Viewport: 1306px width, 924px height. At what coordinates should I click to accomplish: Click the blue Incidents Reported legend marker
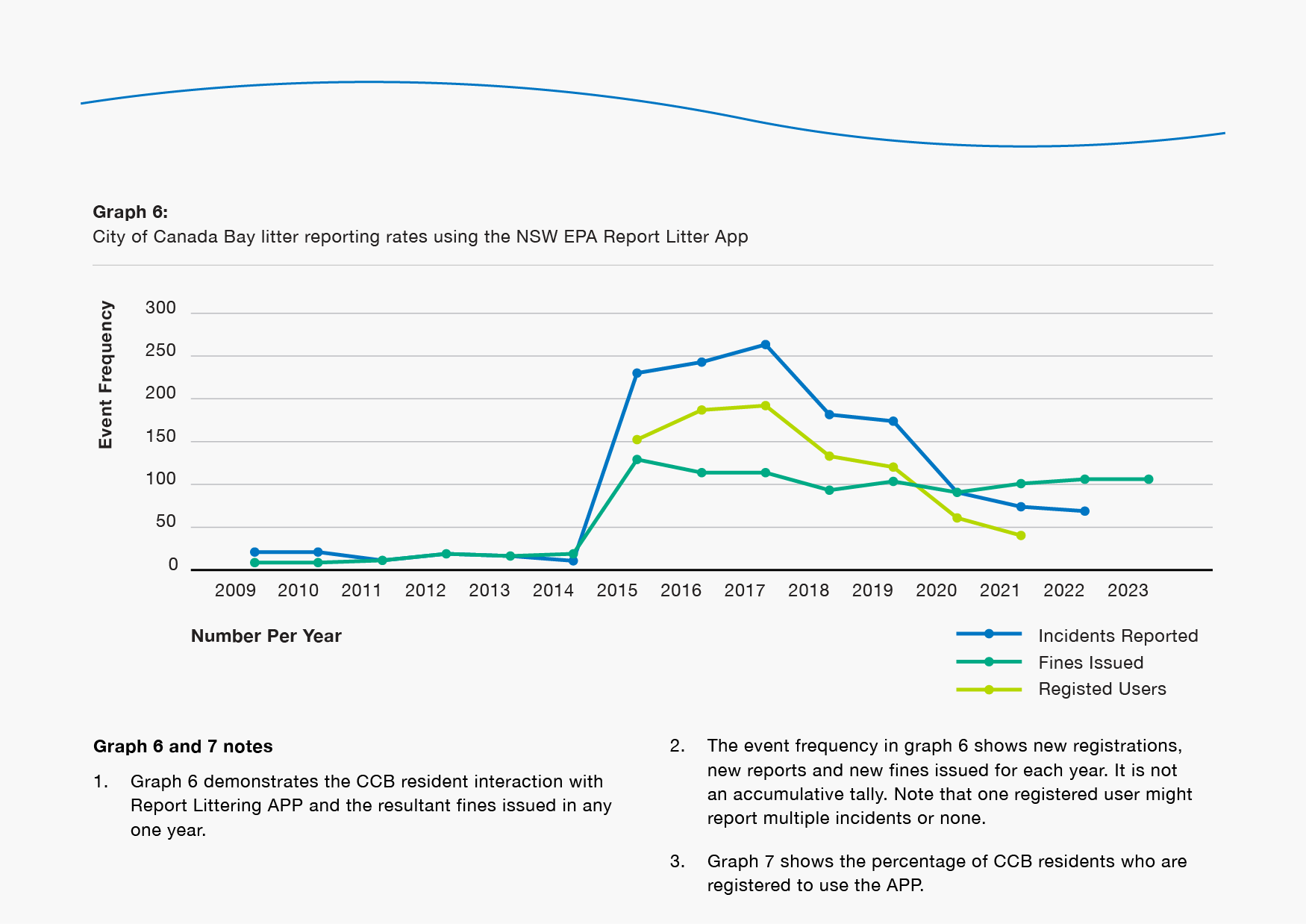coord(989,634)
